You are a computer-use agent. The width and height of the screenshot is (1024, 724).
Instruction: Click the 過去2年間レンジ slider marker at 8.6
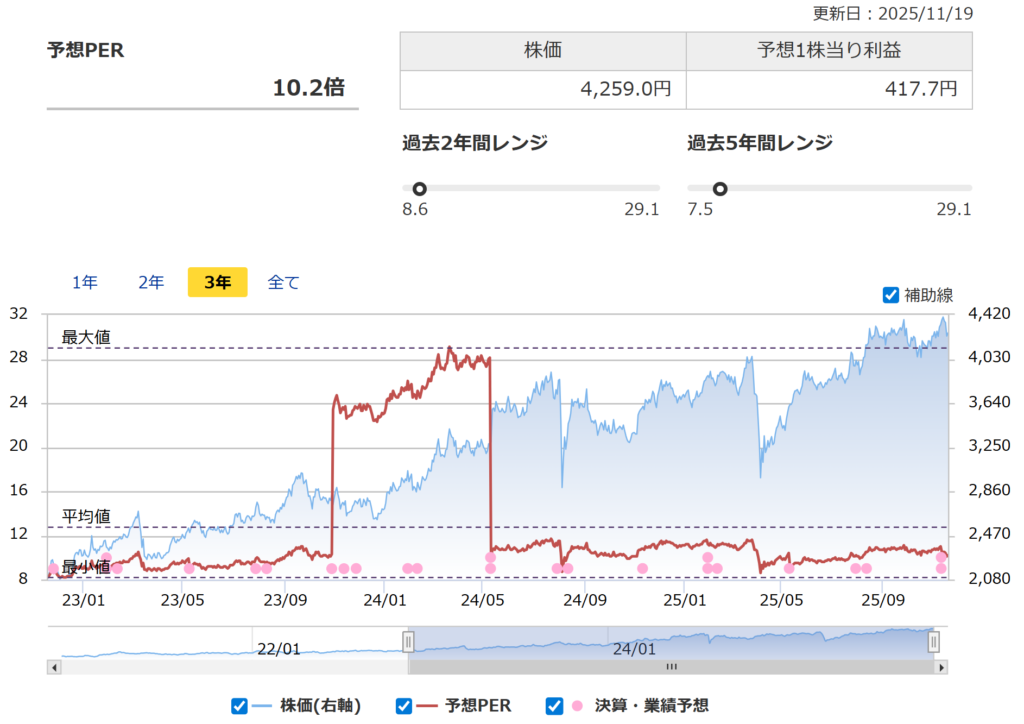point(419,188)
